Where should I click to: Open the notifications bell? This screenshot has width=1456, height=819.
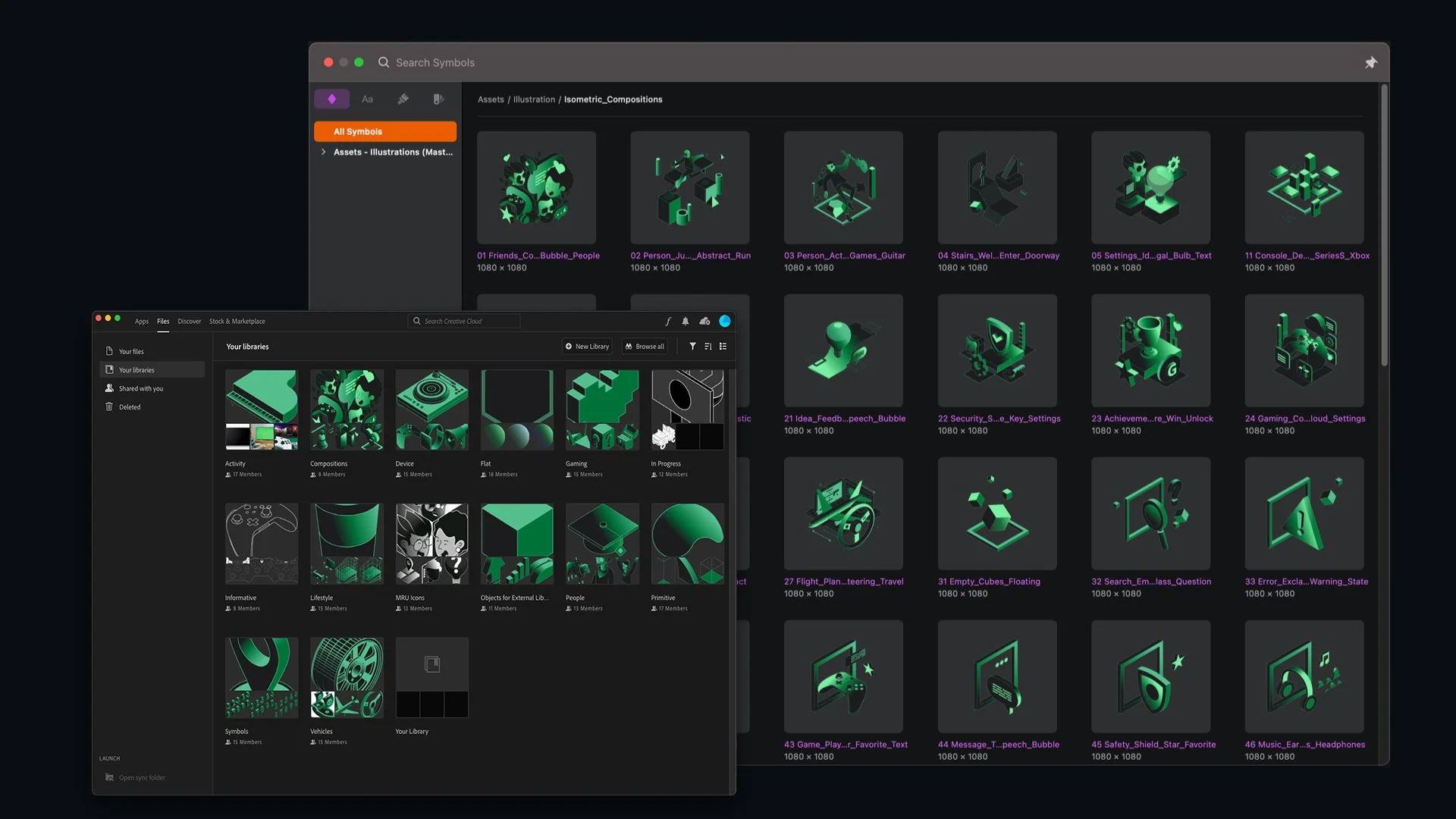[x=686, y=322]
